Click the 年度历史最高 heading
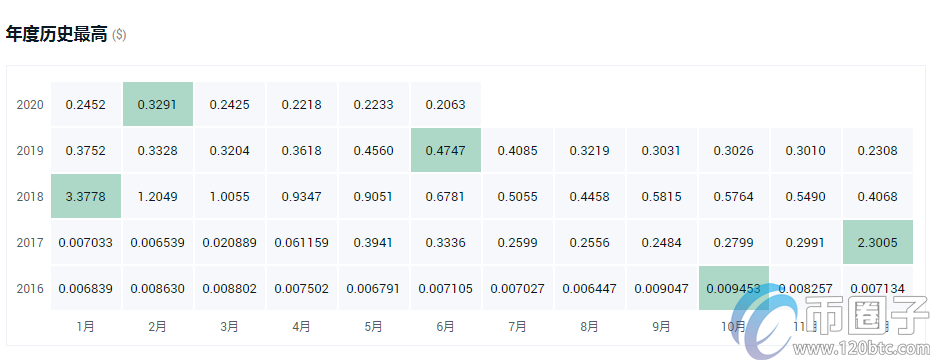The height and width of the screenshot is (360, 930). pos(56,34)
